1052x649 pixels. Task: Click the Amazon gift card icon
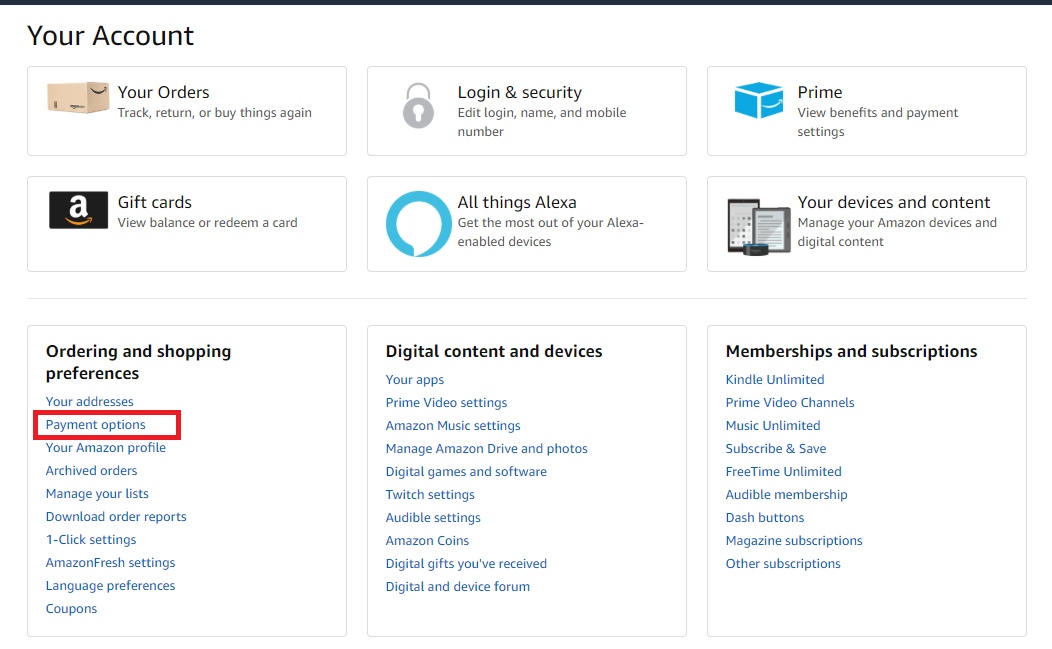[78, 210]
